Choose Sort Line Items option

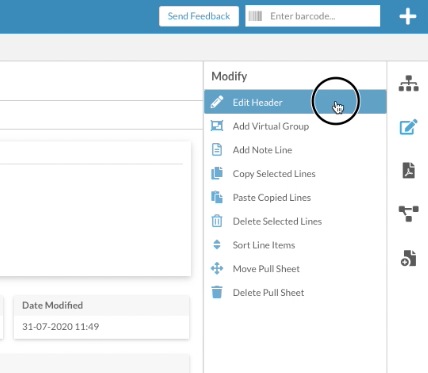pyautogui.click(x=295, y=245)
